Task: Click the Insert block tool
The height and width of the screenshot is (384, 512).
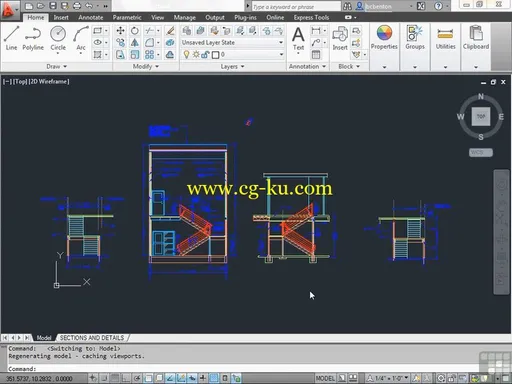Action: point(340,38)
